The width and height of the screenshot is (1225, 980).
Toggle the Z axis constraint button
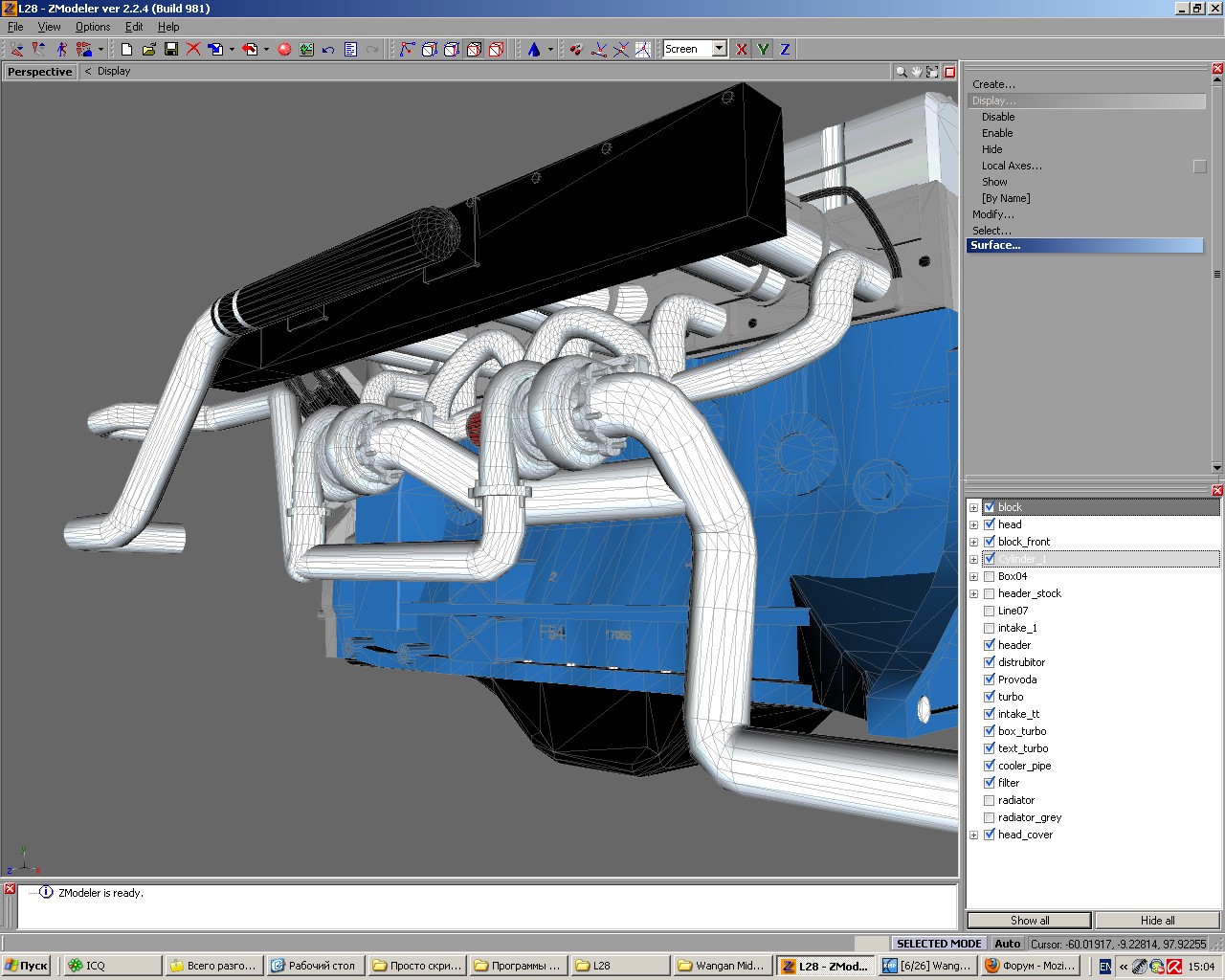coord(785,49)
